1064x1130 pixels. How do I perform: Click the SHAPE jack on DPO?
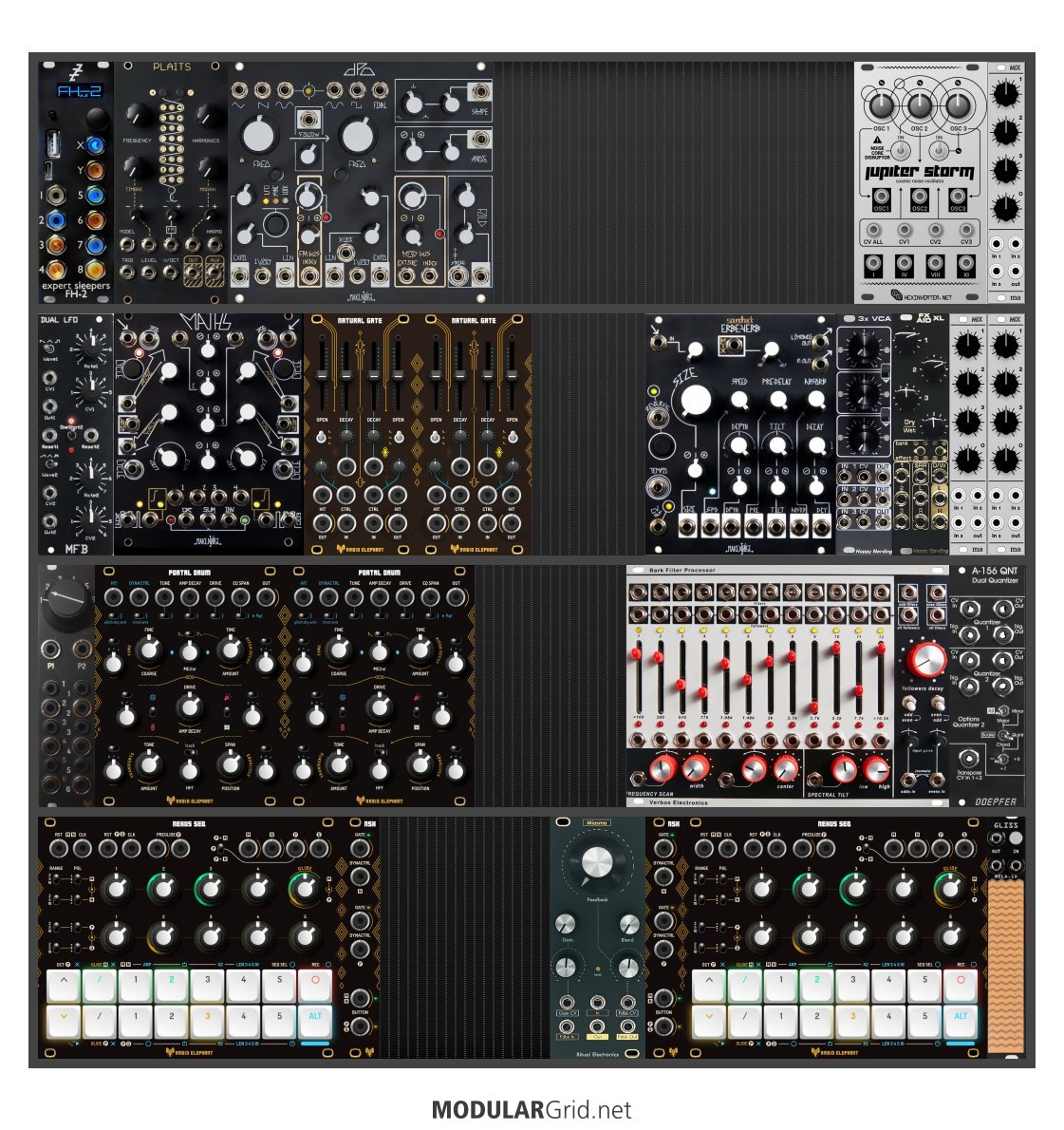click(x=479, y=91)
